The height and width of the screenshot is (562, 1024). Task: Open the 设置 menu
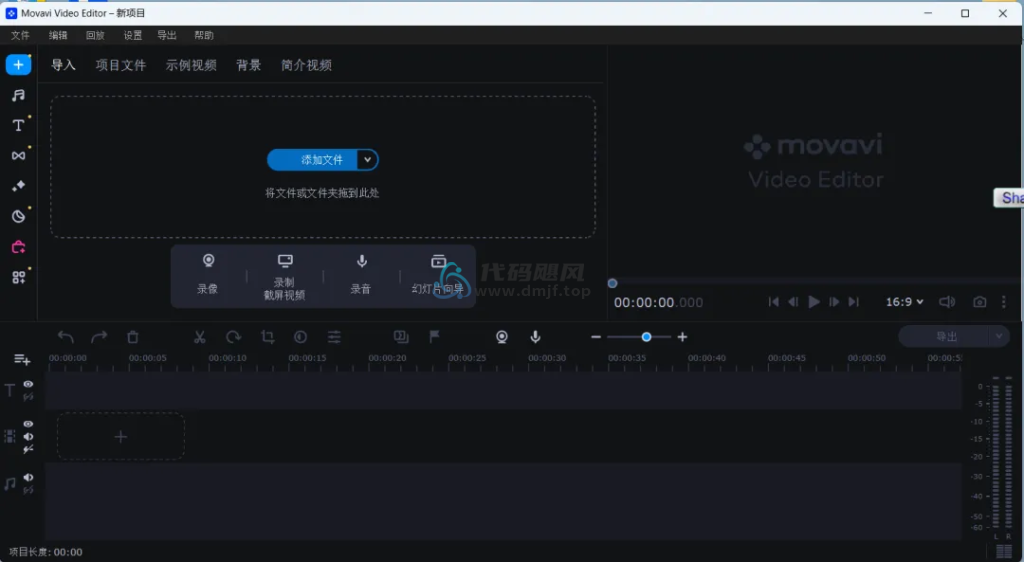[133, 35]
